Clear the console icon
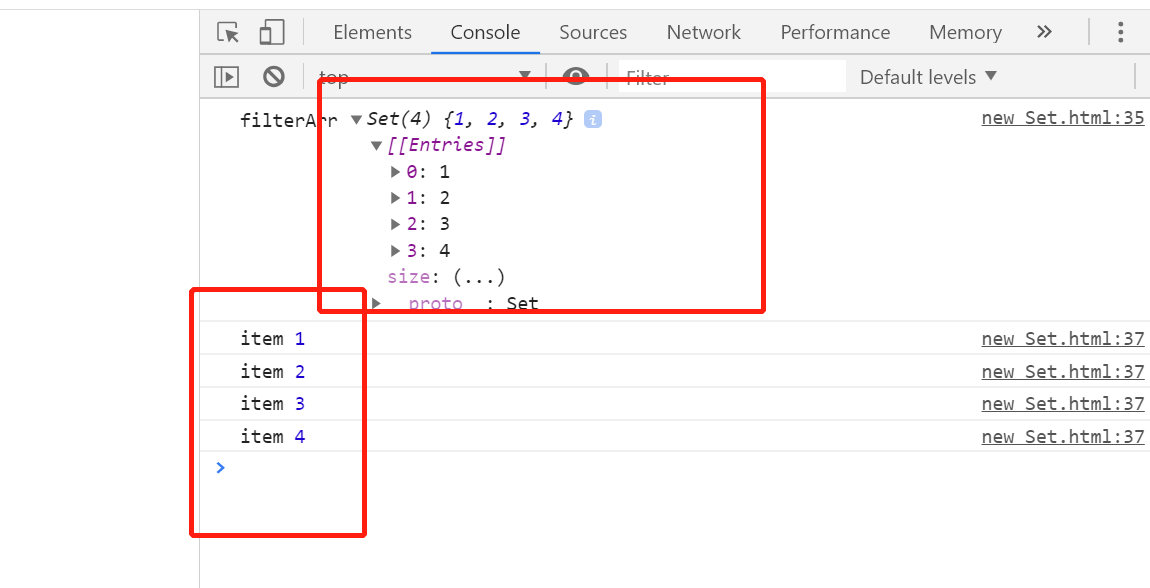The height and width of the screenshot is (588, 1150). [x=274, y=76]
